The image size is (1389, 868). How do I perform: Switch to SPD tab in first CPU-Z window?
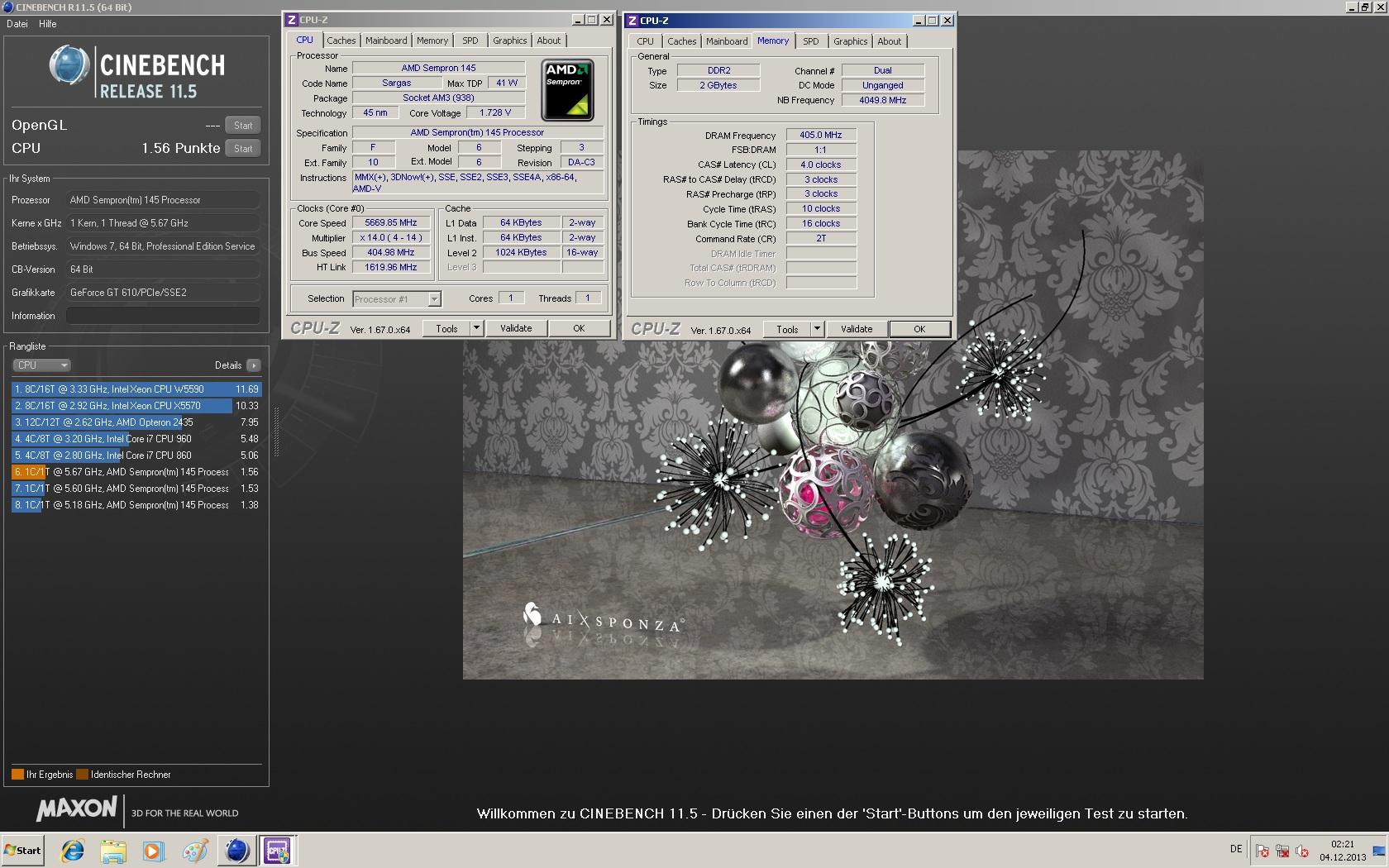pyautogui.click(x=470, y=41)
